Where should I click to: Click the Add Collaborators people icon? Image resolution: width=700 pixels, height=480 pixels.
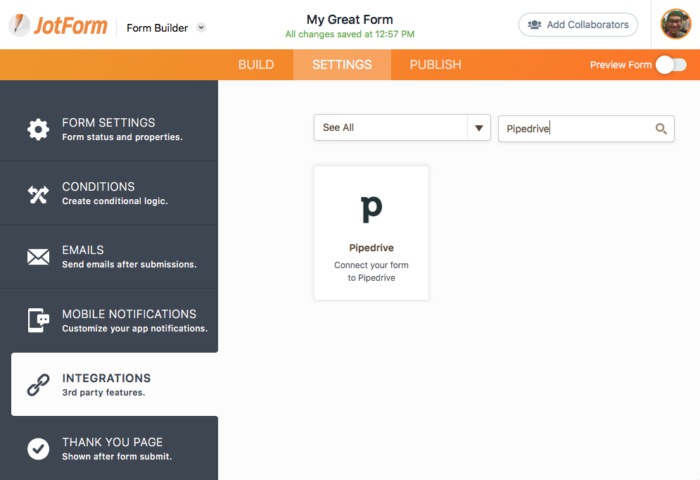point(534,25)
